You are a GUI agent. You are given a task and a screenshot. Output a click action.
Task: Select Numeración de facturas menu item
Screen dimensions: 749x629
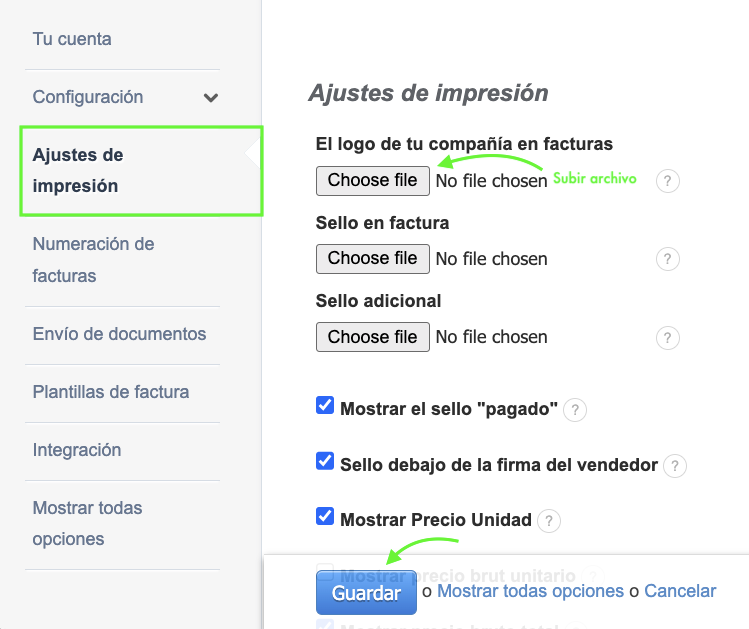93,259
